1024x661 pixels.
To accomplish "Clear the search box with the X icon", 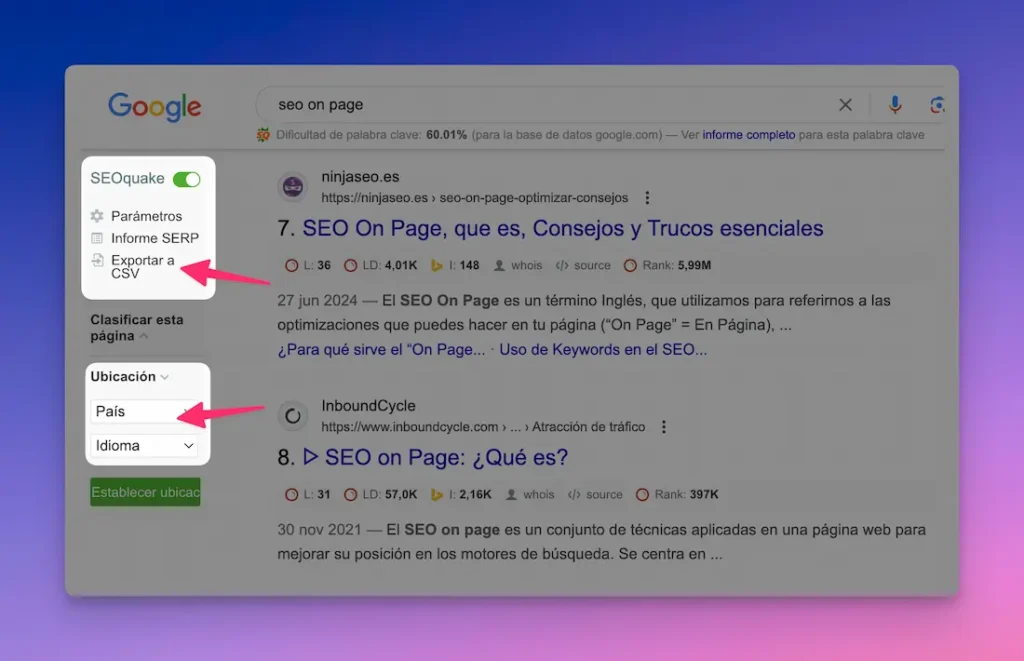I will click(845, 104).
